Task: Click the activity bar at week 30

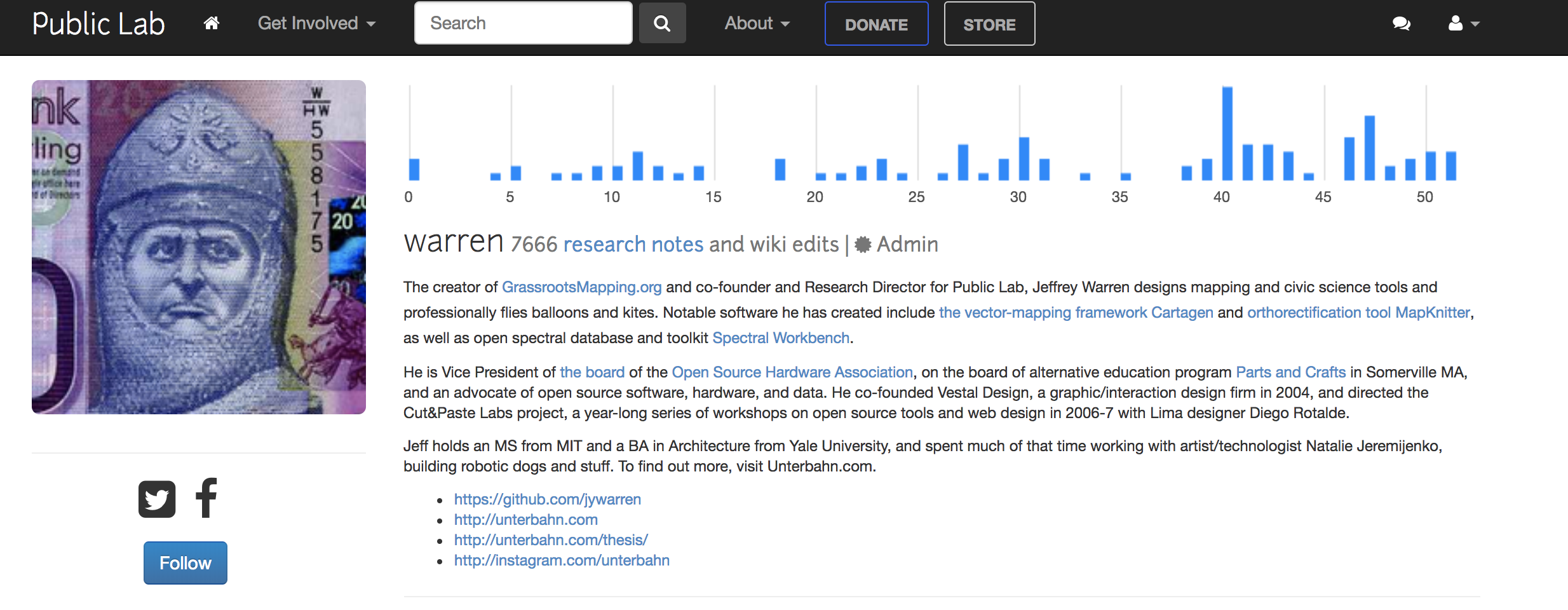Action: click(x=1024, y=159)
